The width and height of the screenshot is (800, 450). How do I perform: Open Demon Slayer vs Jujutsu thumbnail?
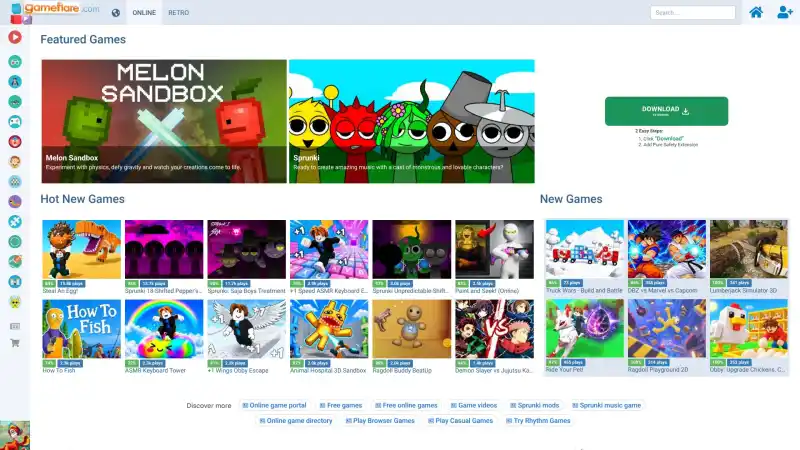pyautogui.click(x=494, y=329)
